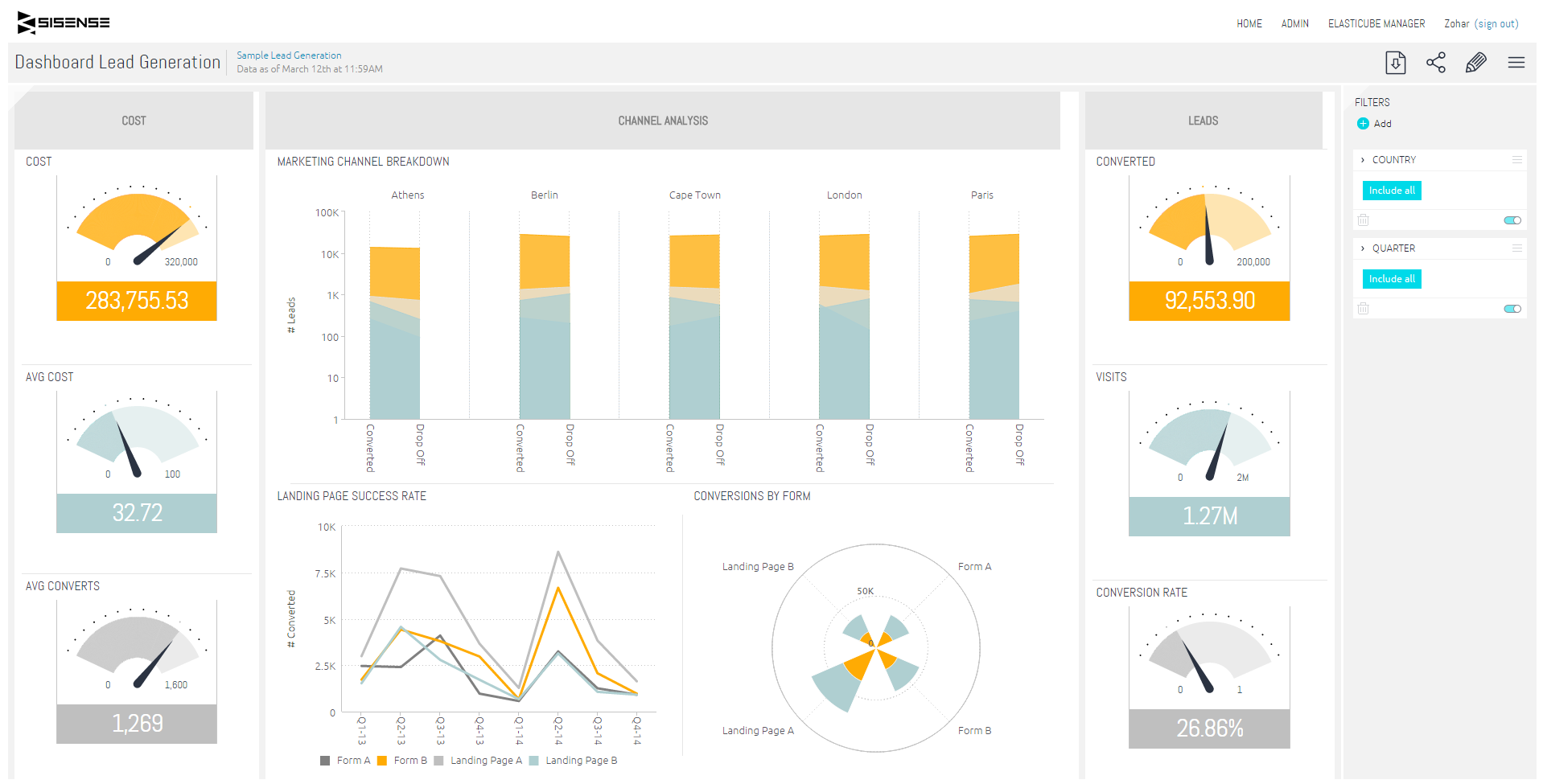This screenshot has width=1543, height=784.
Task: Click the LEADS section header
Action: [x=1204, y=121]
